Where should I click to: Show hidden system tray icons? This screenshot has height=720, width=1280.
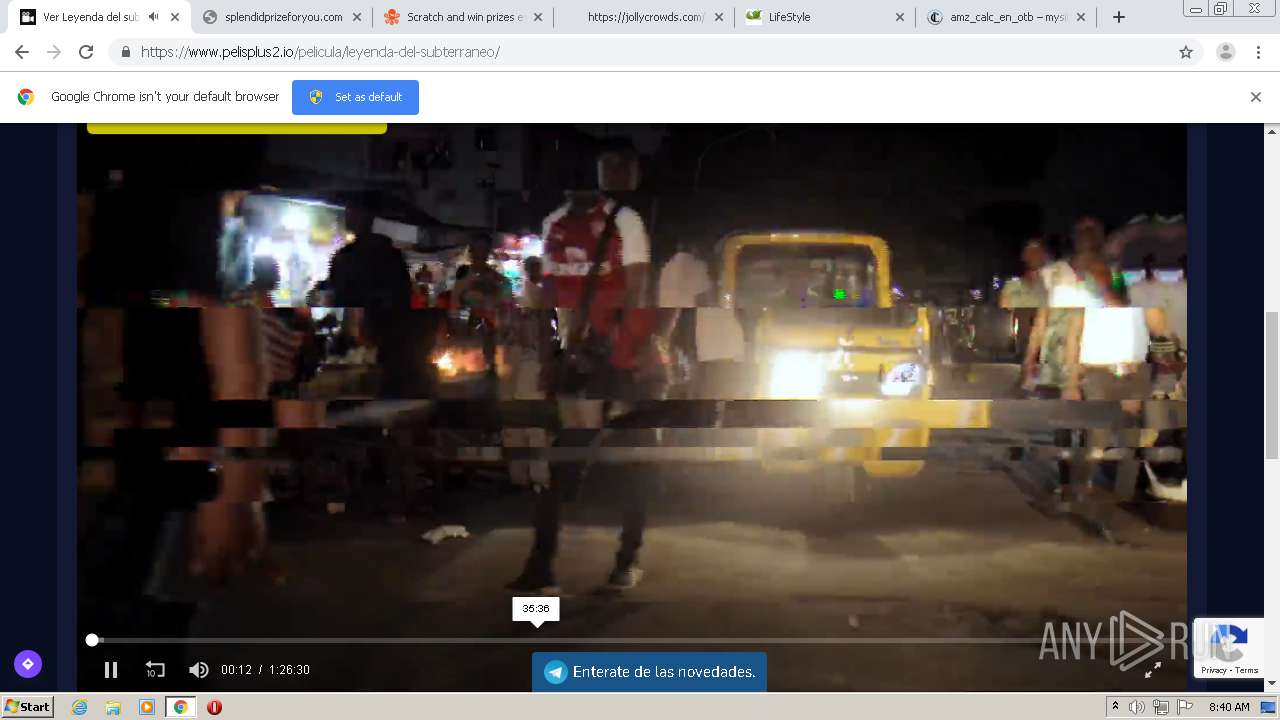pos(1115,707)
